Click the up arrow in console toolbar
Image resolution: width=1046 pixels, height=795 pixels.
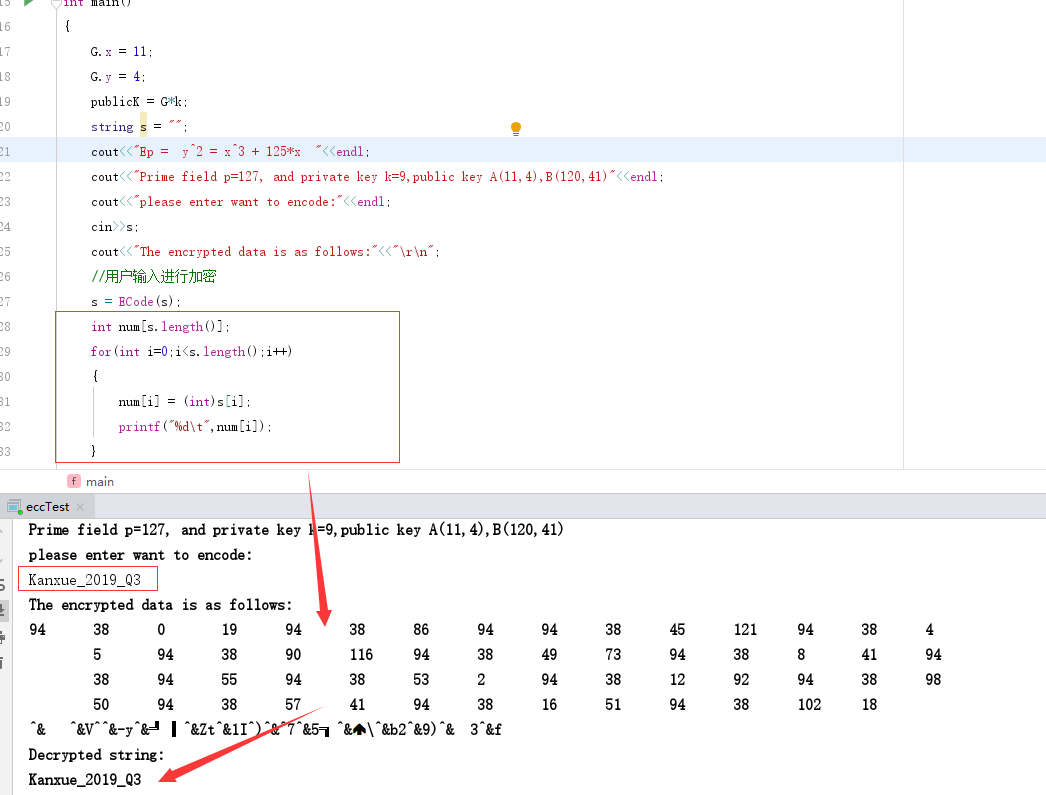point(4,532)
